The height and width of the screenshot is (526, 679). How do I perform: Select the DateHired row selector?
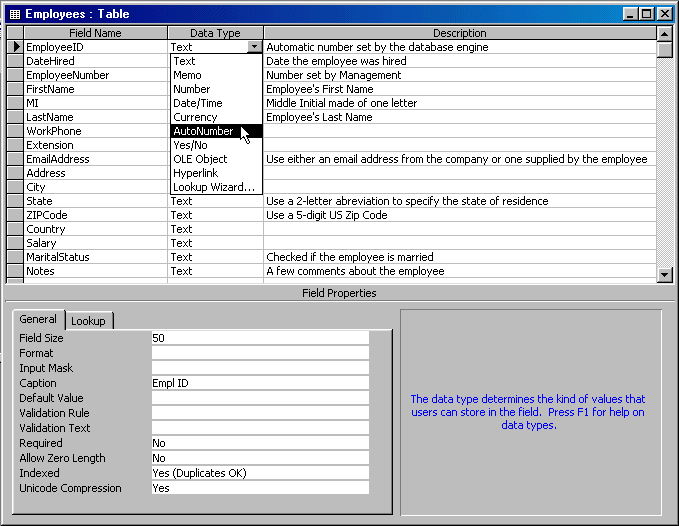(x=15, y=61)
